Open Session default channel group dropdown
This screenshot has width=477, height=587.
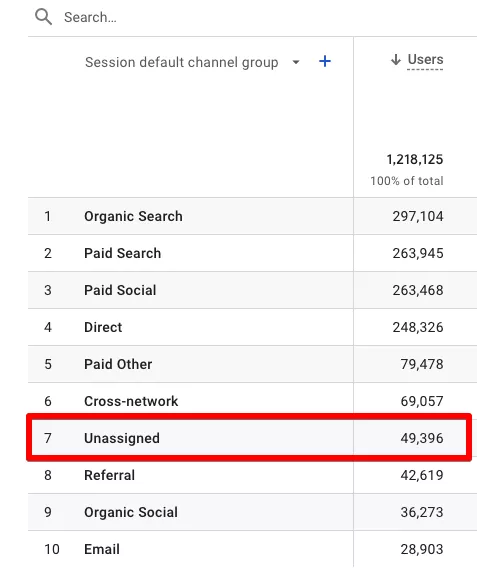pyautogui.click(x=296, y=62)
